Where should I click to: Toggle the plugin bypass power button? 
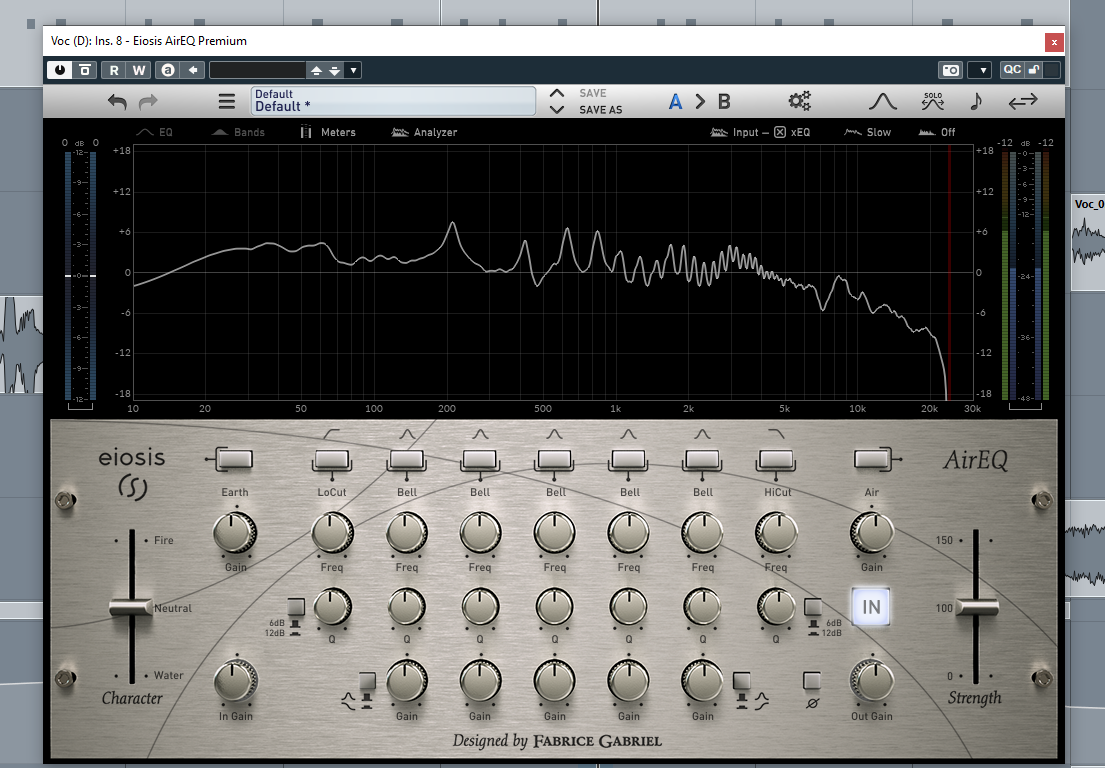60,70
